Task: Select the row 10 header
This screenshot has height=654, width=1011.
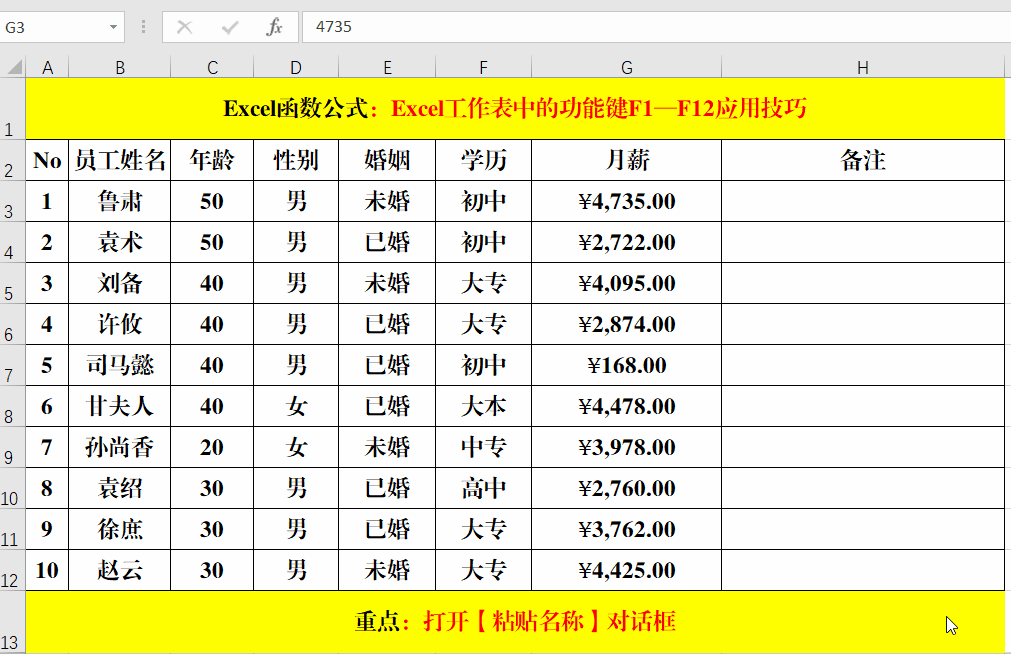Action: (12, 488)
